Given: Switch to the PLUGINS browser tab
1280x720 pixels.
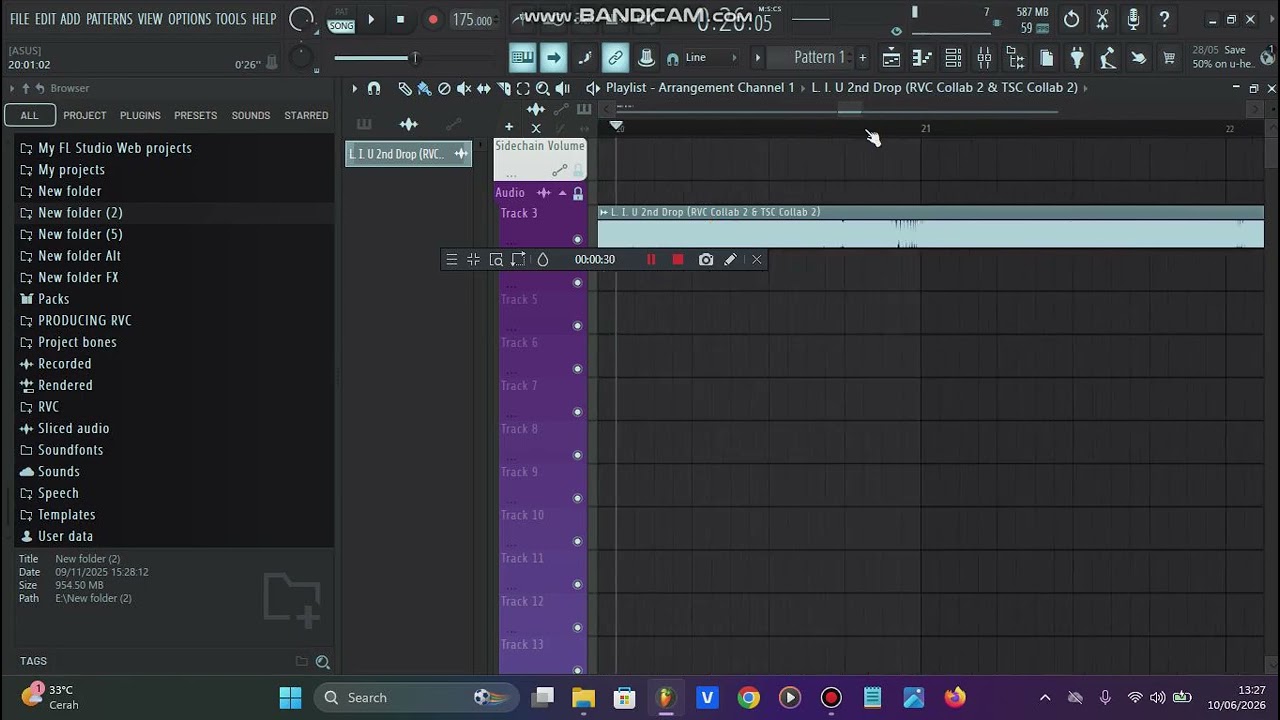Looking at the screenshot, I should [140, 115].
